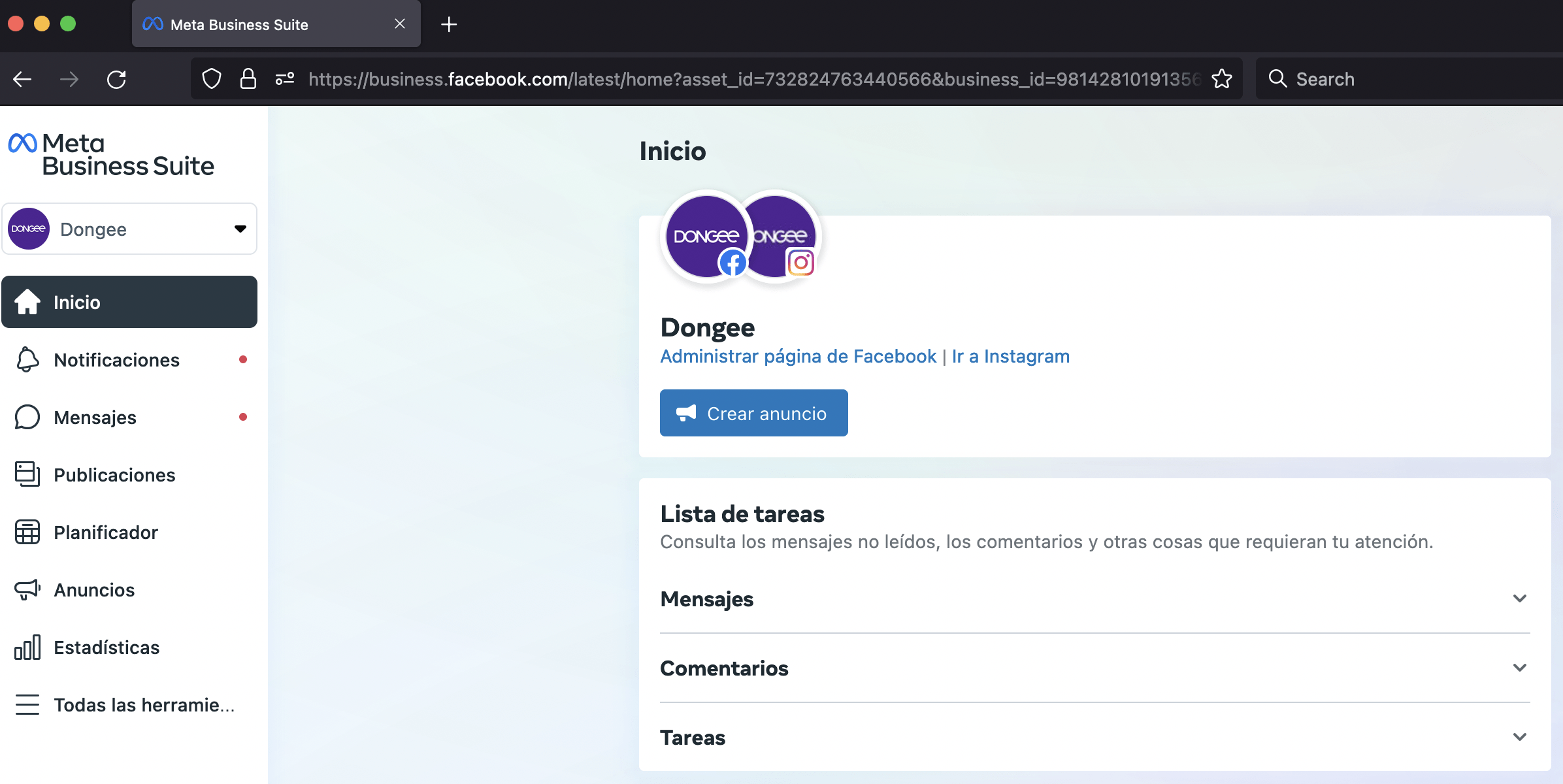
Task: Follow Administrar página de Facebook link
Action: (x=798, y=356)
